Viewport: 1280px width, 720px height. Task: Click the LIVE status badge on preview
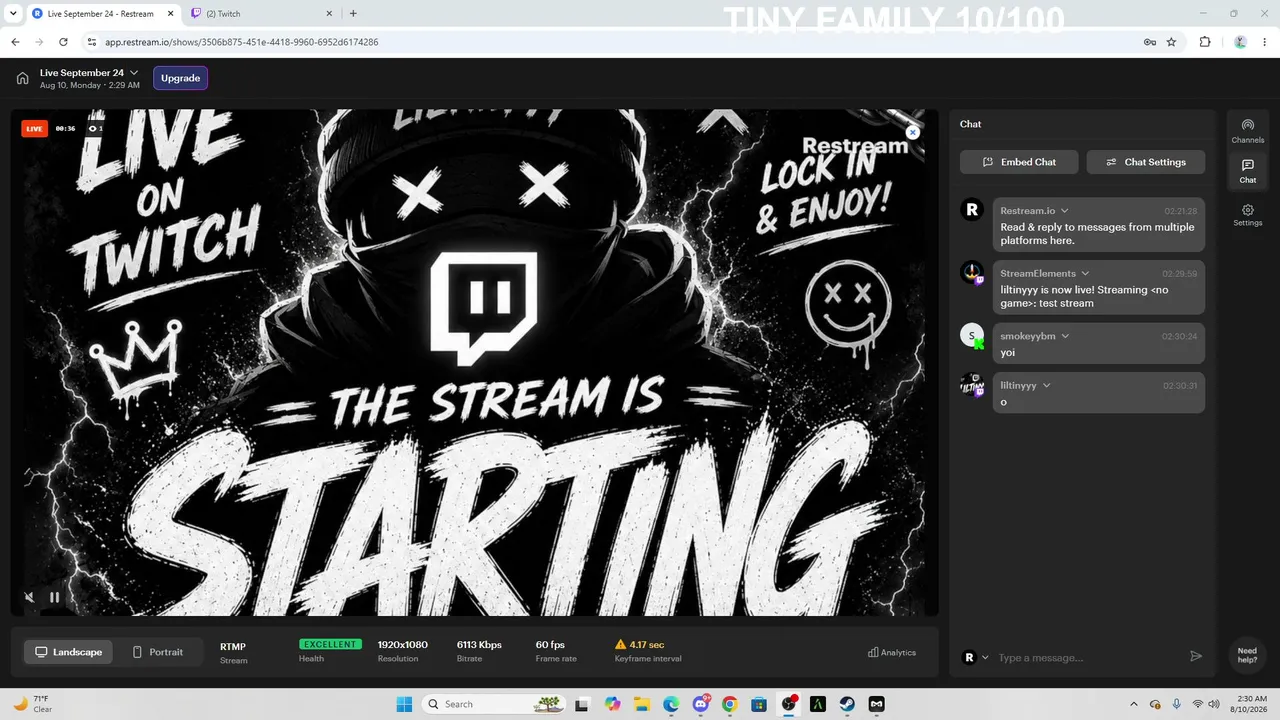click(34, 128)
